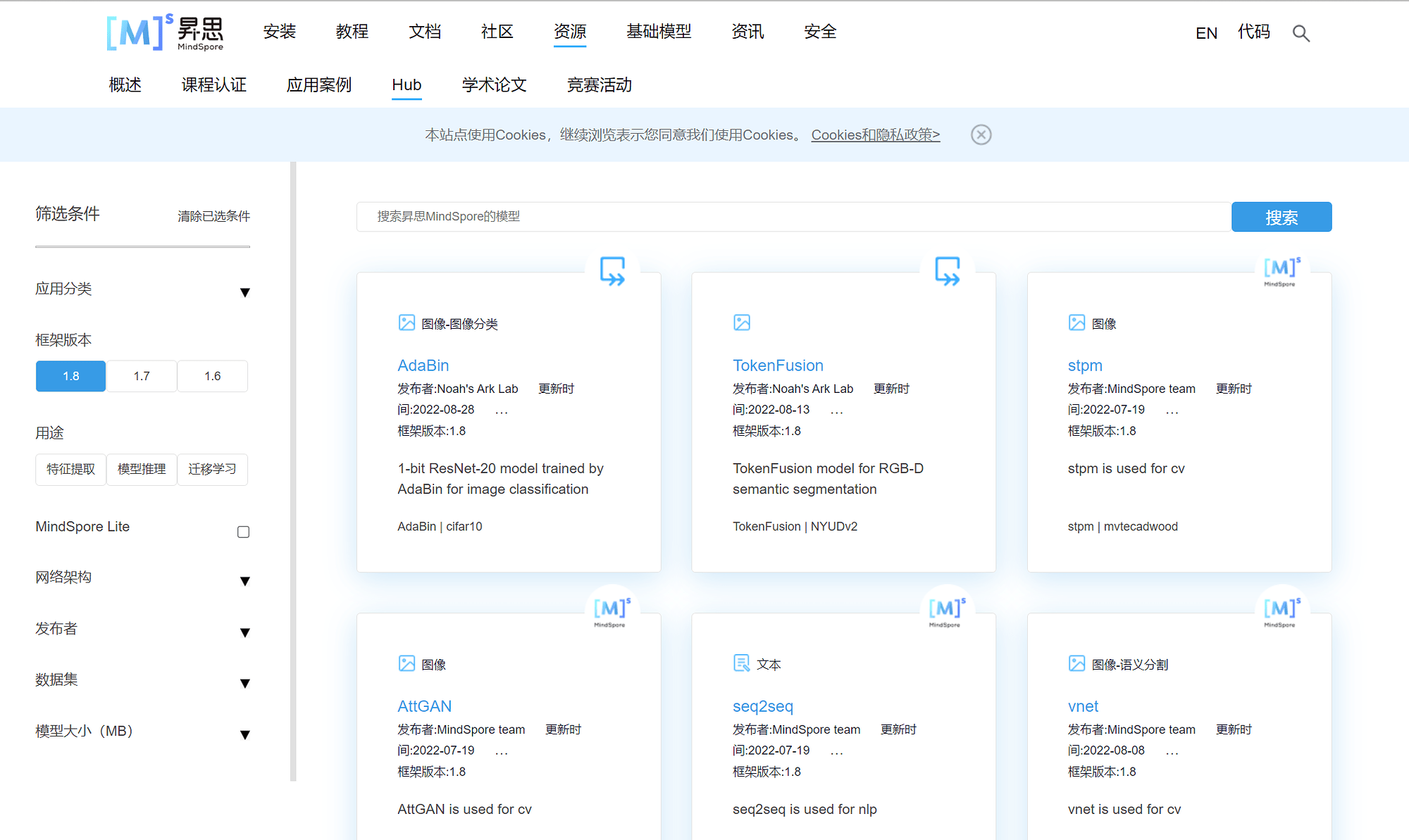1409x840 pixels.
Task: Expand the 应用分类 filter dropdown
Action: coord(244,292)
